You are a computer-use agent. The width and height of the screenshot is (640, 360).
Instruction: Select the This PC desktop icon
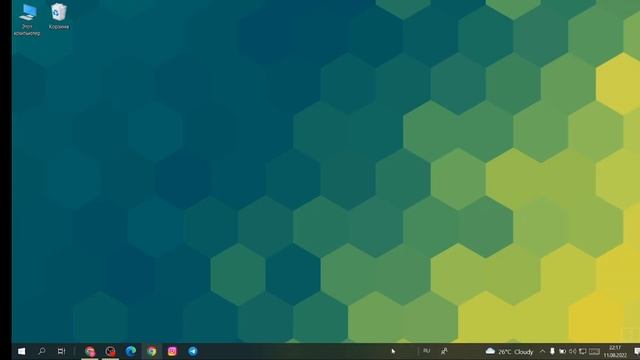click(x=27, y=20)
